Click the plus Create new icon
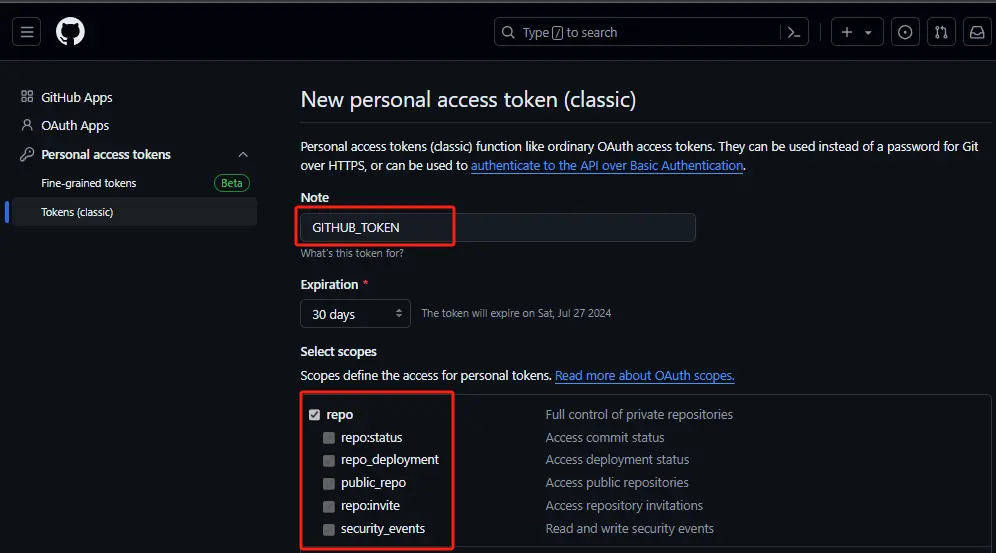 point(847,32)
